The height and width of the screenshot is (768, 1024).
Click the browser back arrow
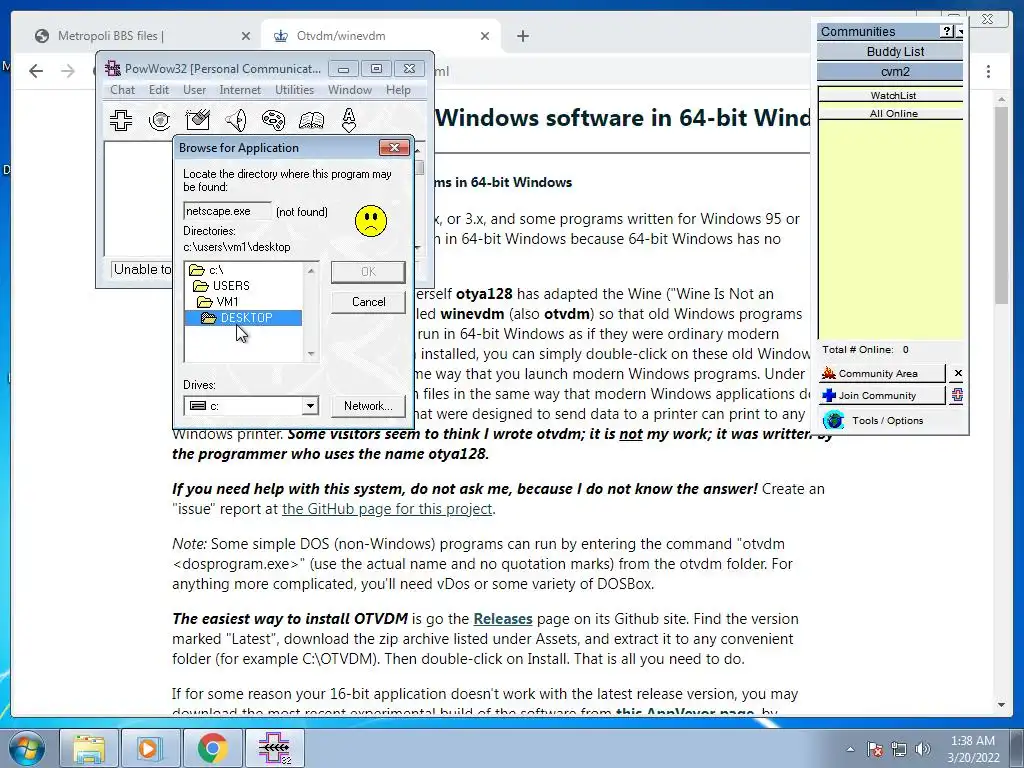click(x=36, y=71)
